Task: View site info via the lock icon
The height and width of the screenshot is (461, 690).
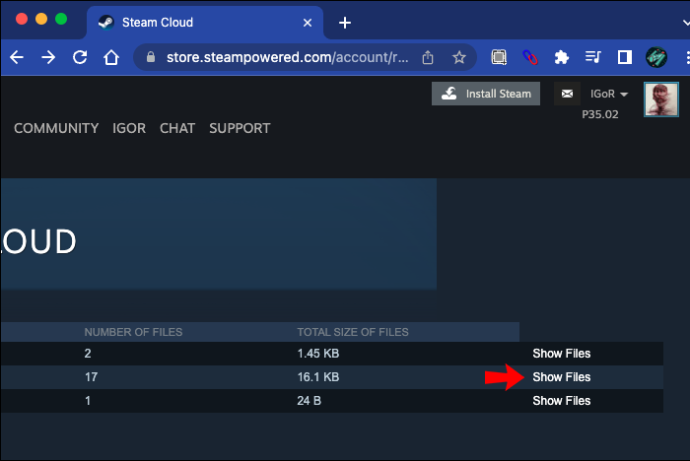Action: click(151, 57)
